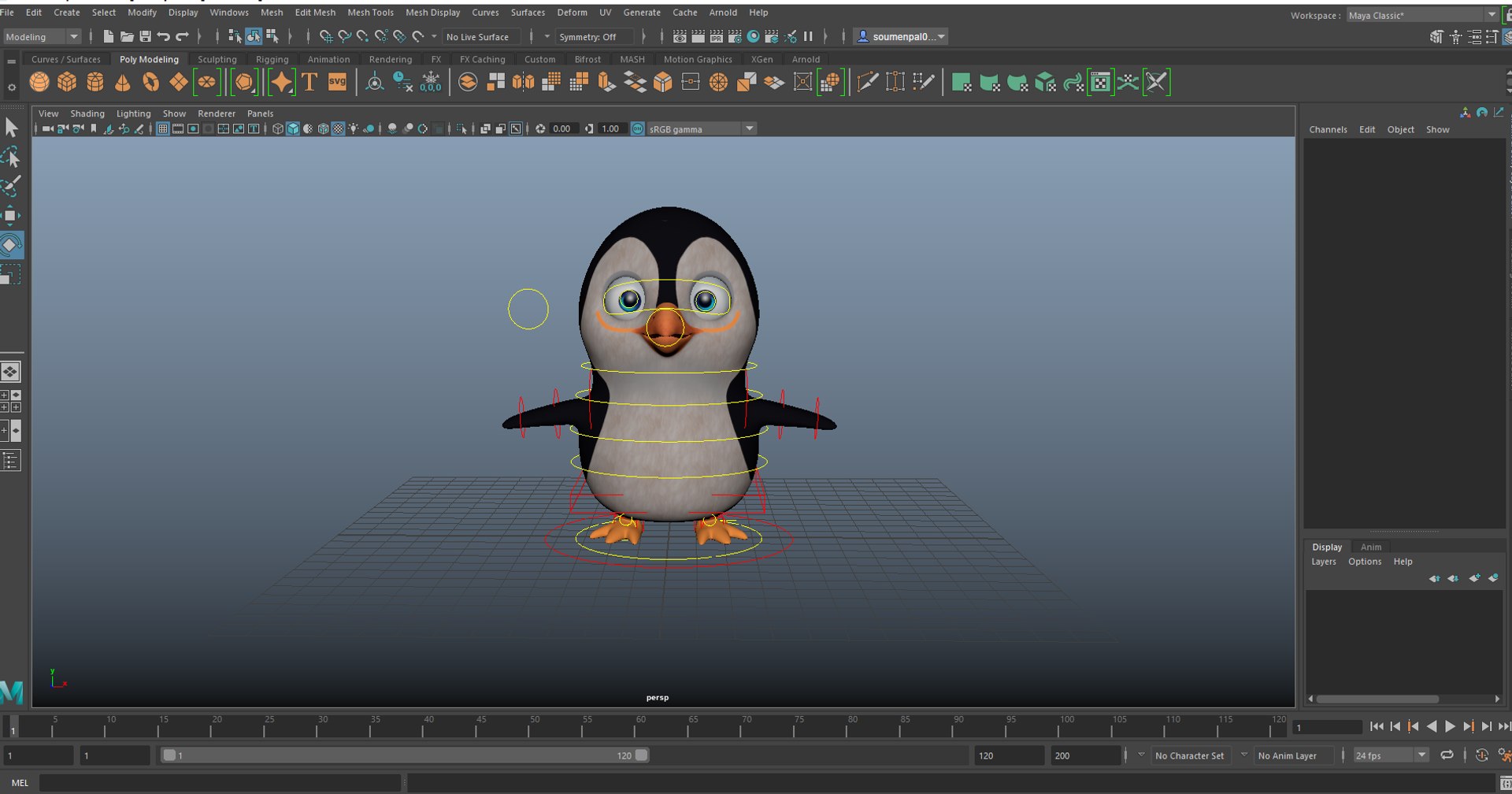Toggle playback loop mode icon
1512x794 pixels.
click(1447, 755)
